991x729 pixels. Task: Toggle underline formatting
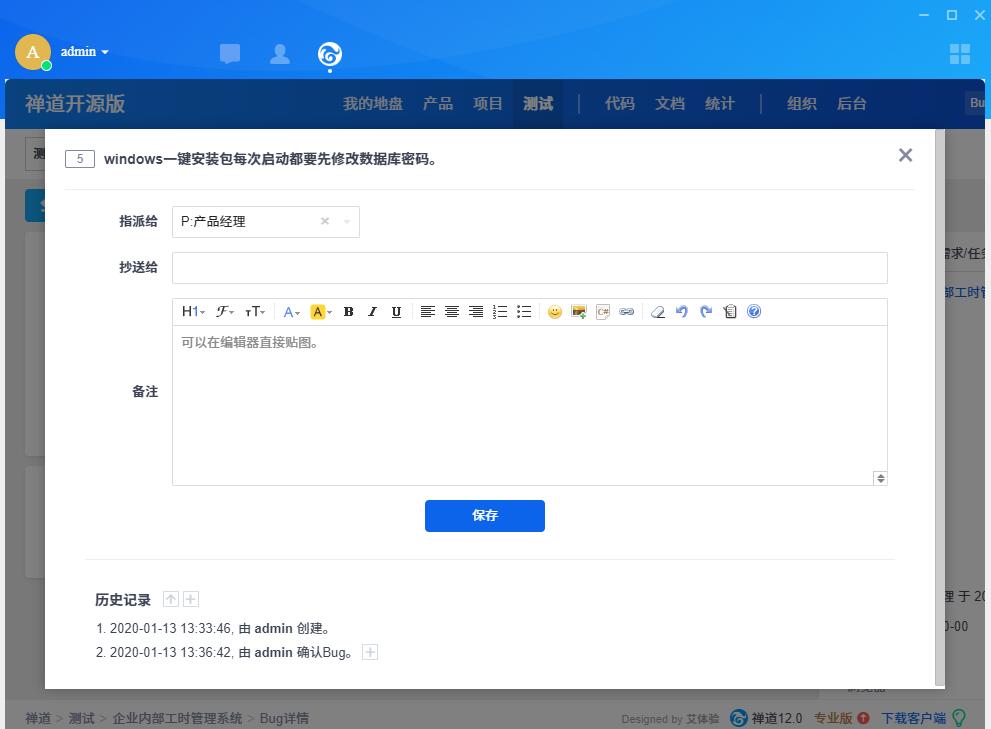(396, 312)
